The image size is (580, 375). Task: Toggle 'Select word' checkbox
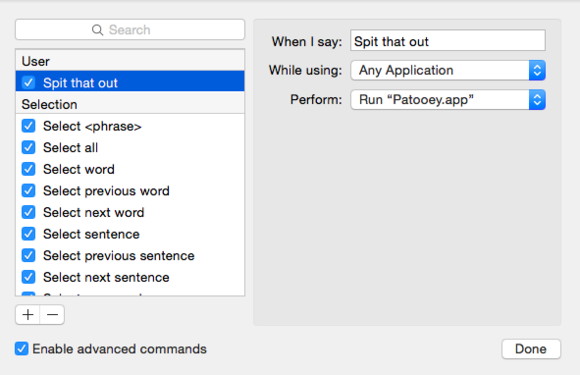click(x=28, y=169)
